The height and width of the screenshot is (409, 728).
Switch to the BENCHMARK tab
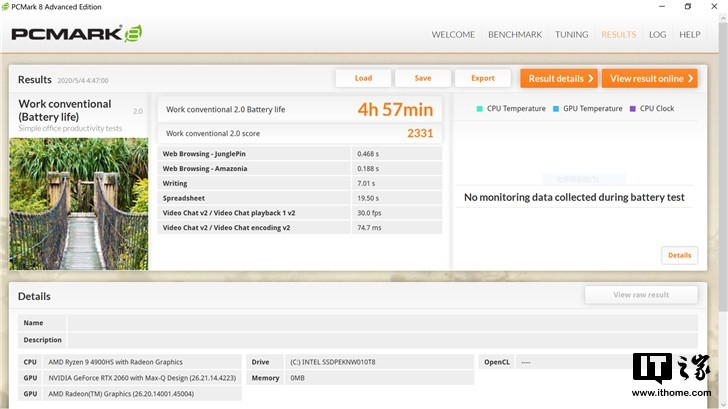coord(515,34)
